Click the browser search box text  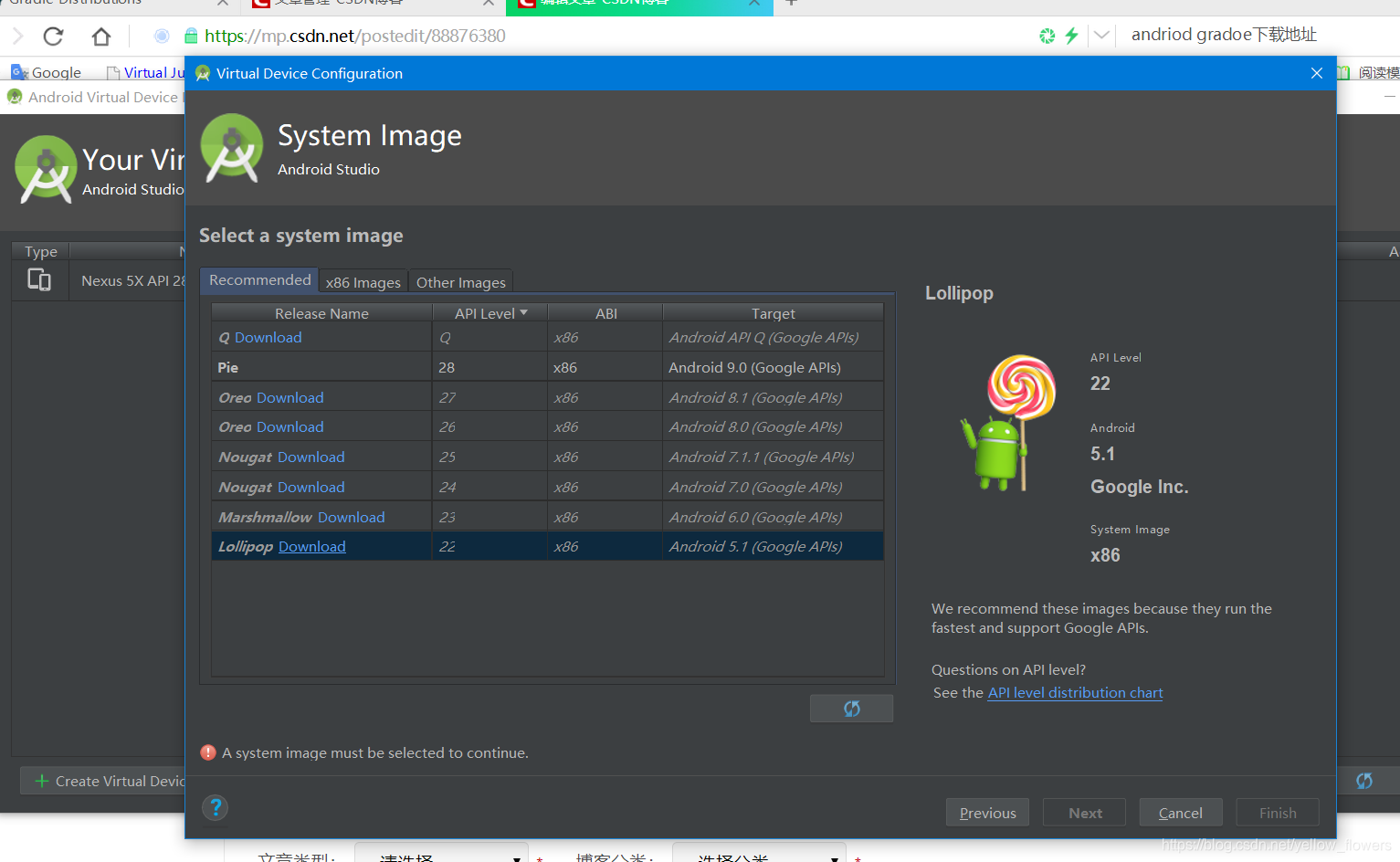pos(1224,35)
